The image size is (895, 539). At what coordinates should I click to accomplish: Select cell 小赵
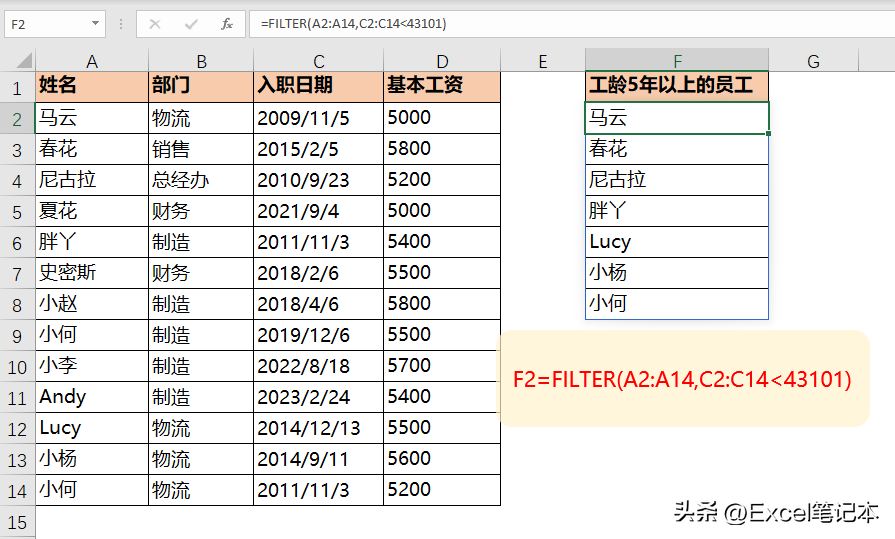tap(92, 303)
